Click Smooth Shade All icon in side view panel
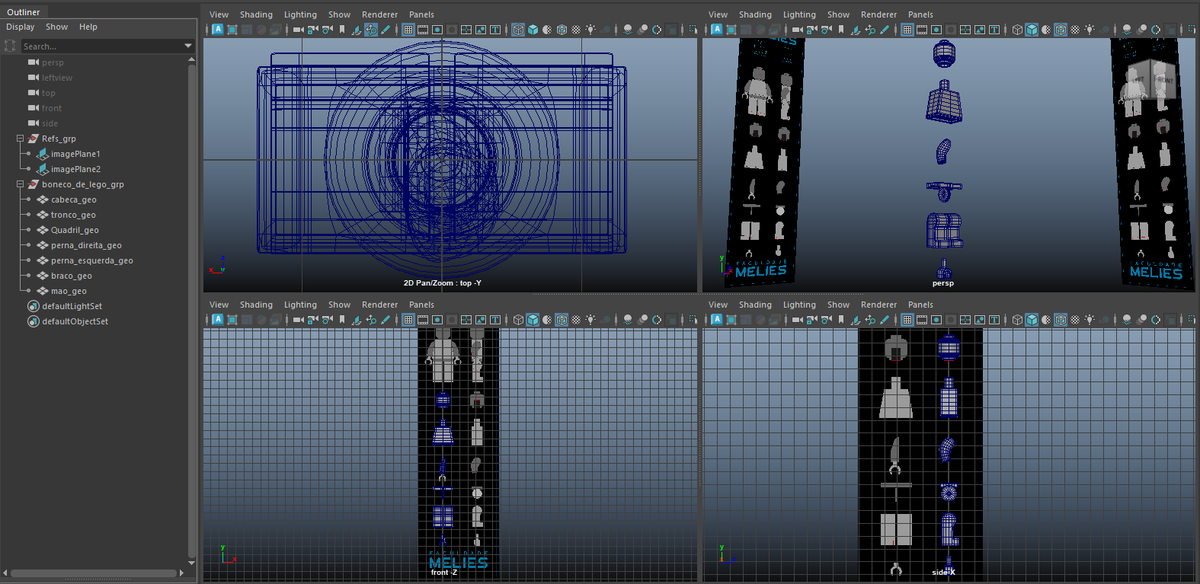Image resolution: width=1200 pixels, height=584 pixels. point(1032,320)
